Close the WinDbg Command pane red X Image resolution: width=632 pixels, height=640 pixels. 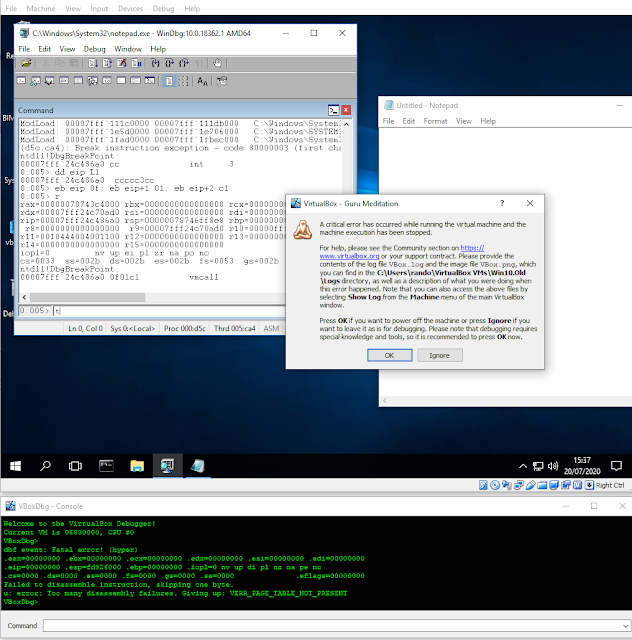346,110
